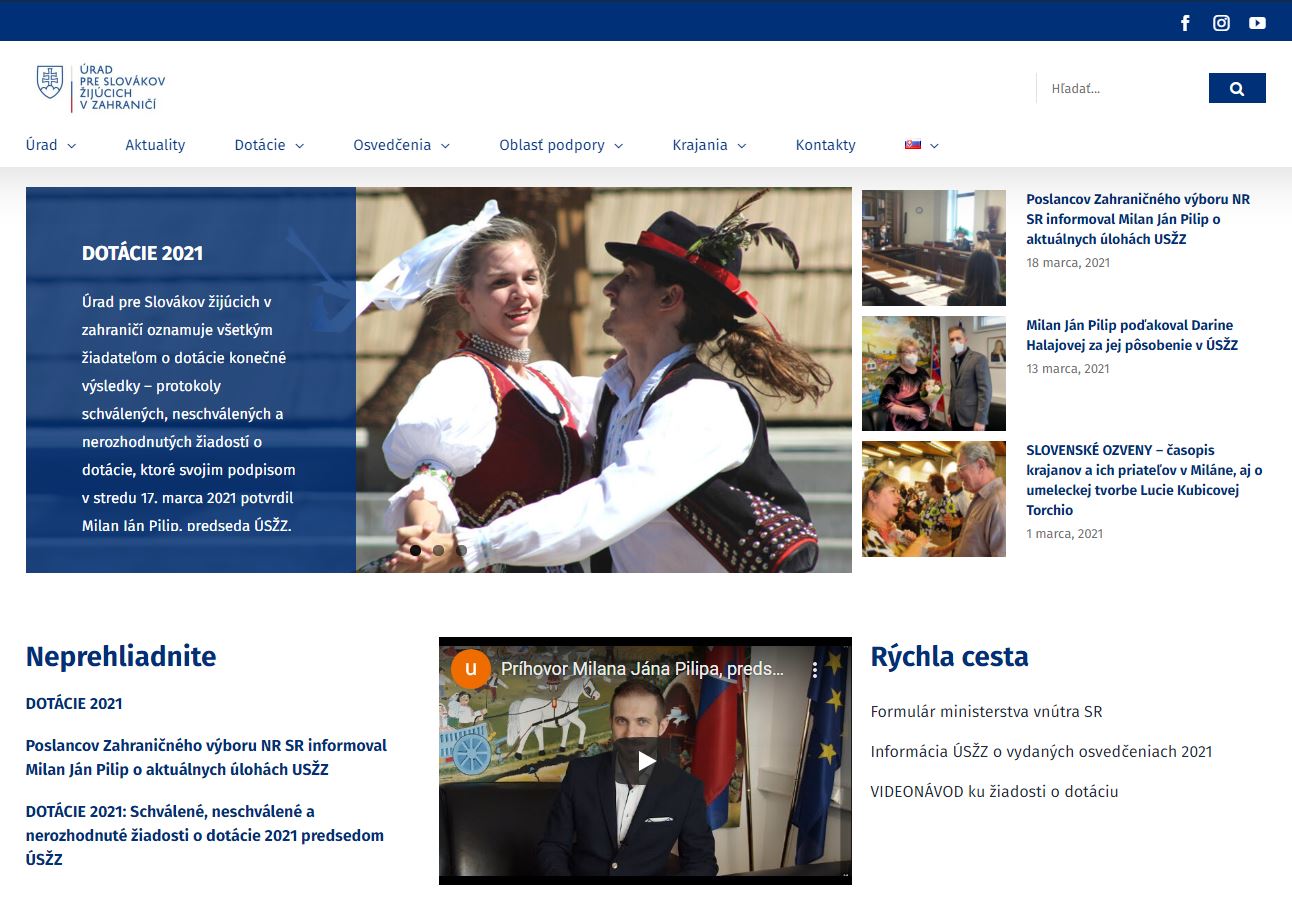Open Formulár ministerstva vnútra SR
This screenshot has height=912, width=1292.
coord(986,712)
